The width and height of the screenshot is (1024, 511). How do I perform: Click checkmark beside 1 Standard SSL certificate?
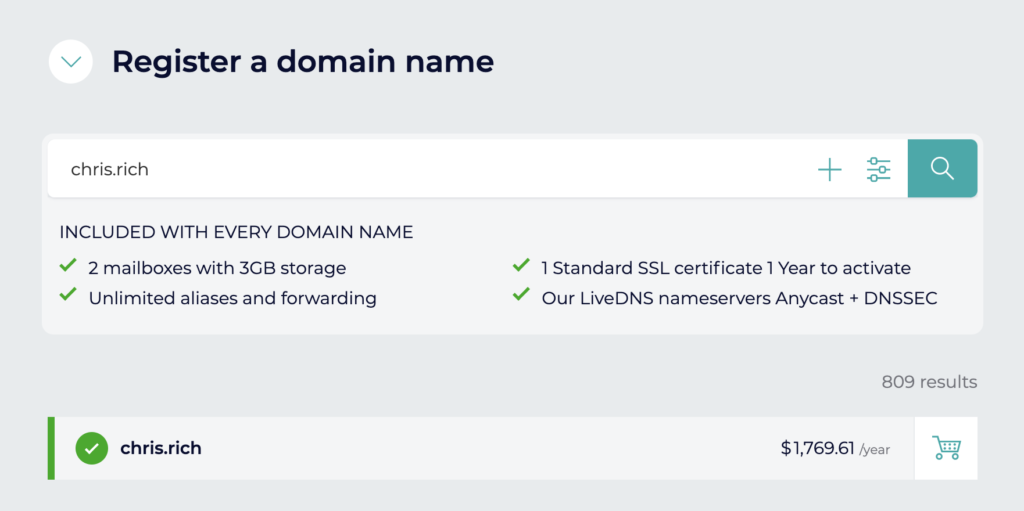[521, 266]
